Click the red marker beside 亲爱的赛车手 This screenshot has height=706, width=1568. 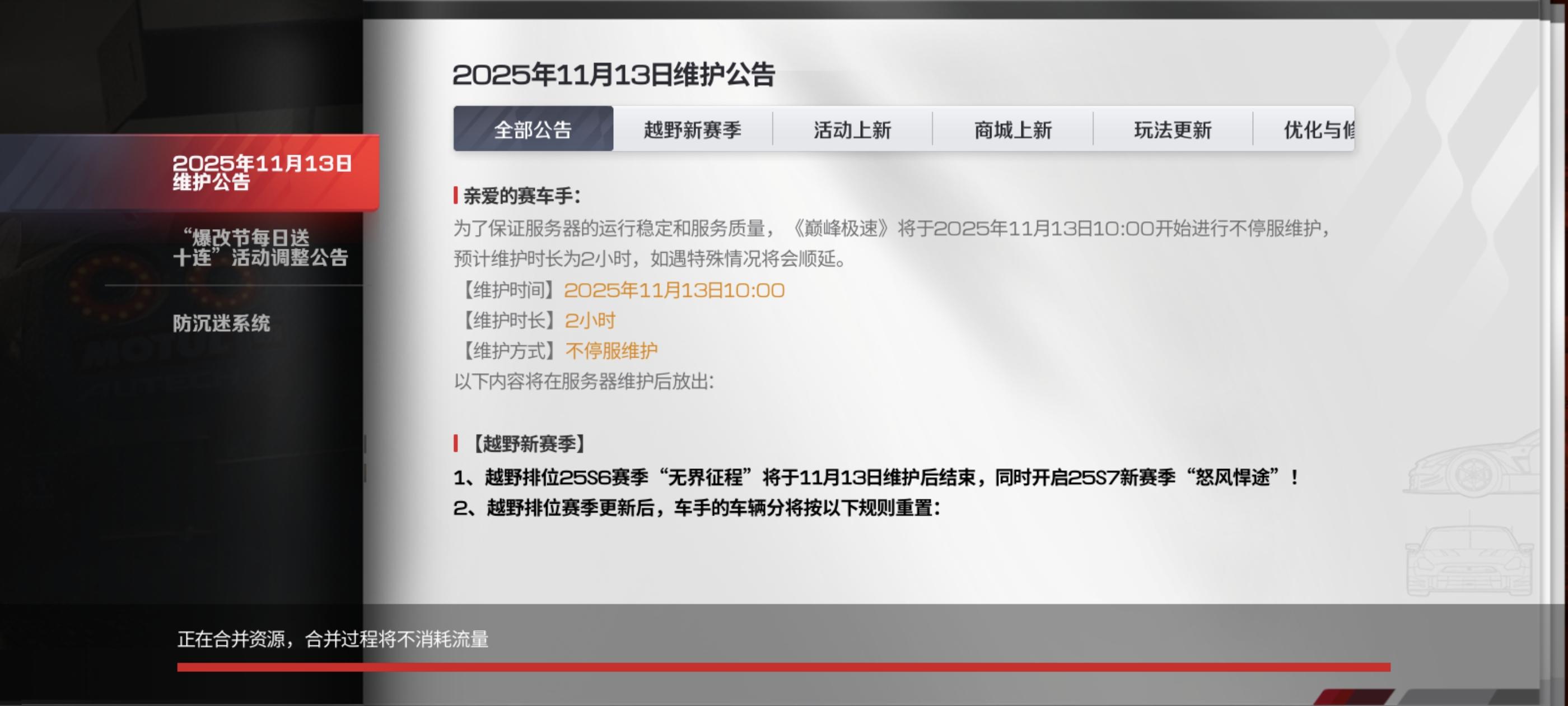pos(455,196)
